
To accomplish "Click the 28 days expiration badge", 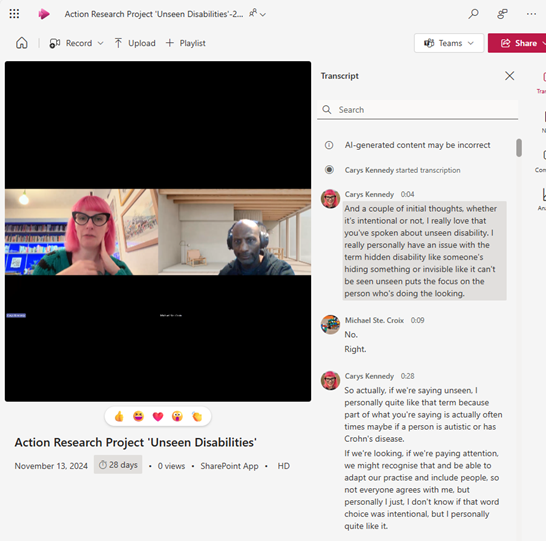I will 118,465.
